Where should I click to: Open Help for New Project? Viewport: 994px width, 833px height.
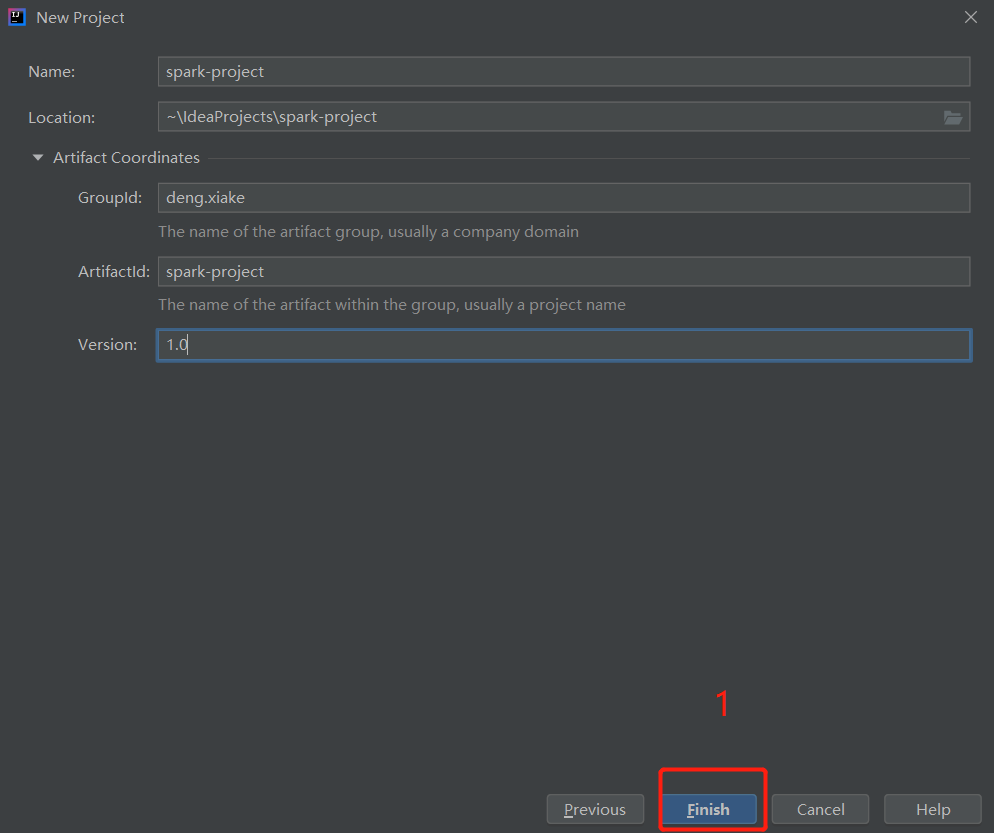[x=933, y=809]
